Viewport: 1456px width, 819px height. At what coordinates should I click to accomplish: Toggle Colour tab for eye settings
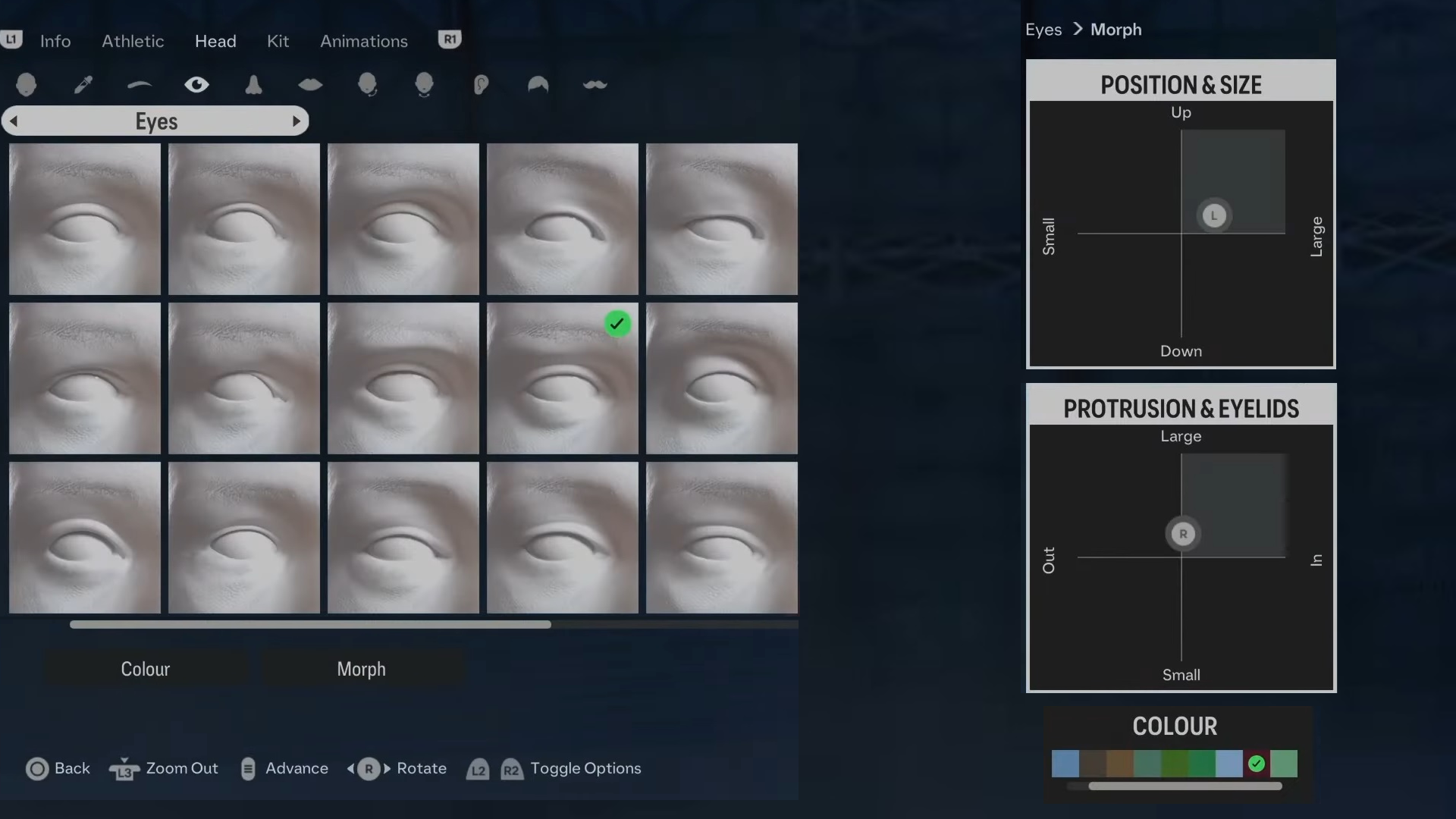coord(145,669)
